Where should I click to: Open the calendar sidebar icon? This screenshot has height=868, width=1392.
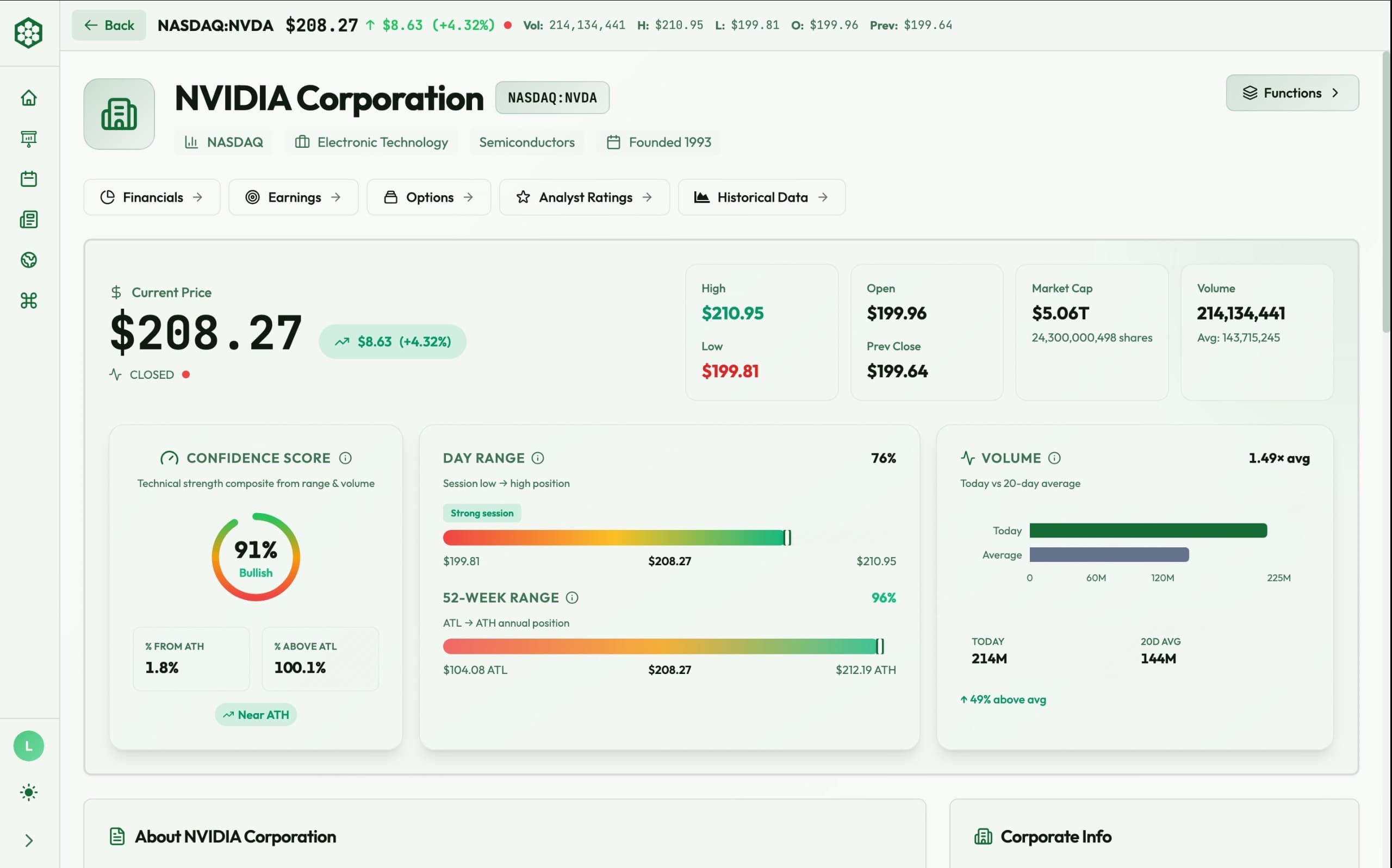(29, 178)
